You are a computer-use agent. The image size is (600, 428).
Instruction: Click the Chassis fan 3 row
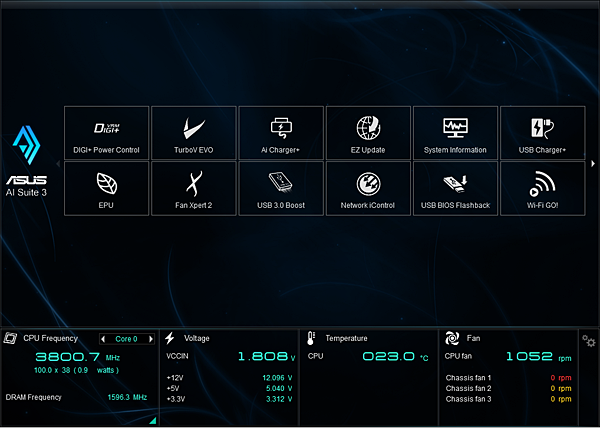click(509, 399)
